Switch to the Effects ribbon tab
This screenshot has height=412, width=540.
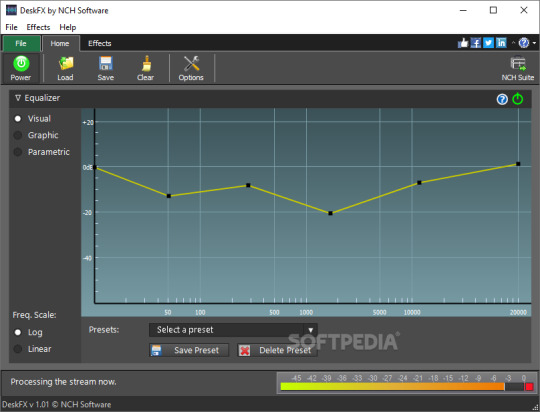(x=100, y=43)
